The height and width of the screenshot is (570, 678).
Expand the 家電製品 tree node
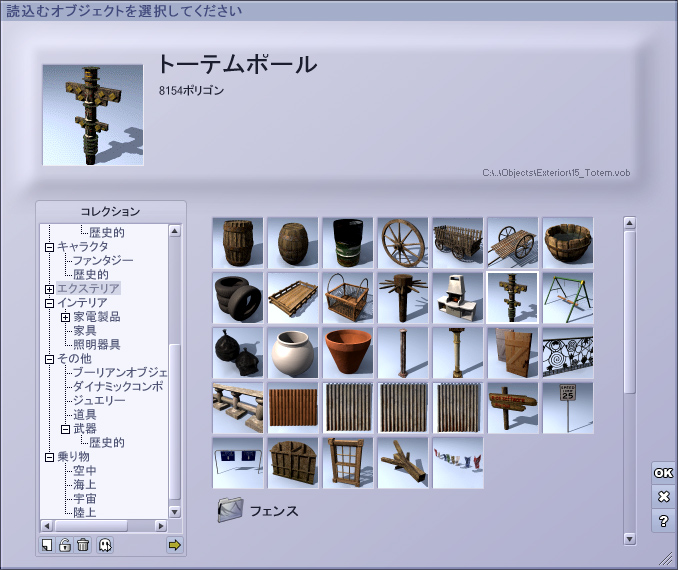pyautogui.click(x=65, y=317)
